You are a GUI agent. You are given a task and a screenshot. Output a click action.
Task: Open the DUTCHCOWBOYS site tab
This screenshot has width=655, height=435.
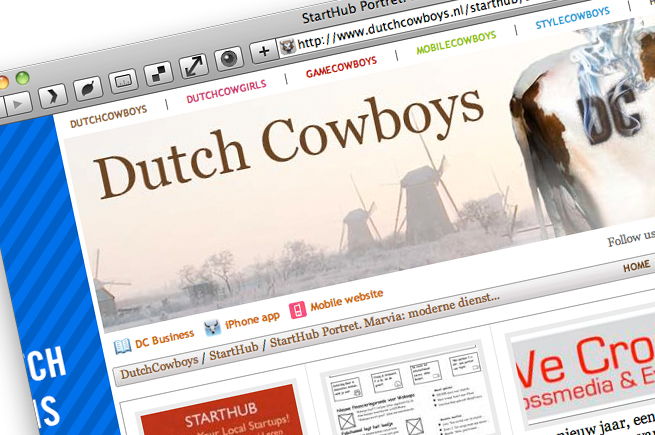[x=108, y=116]
